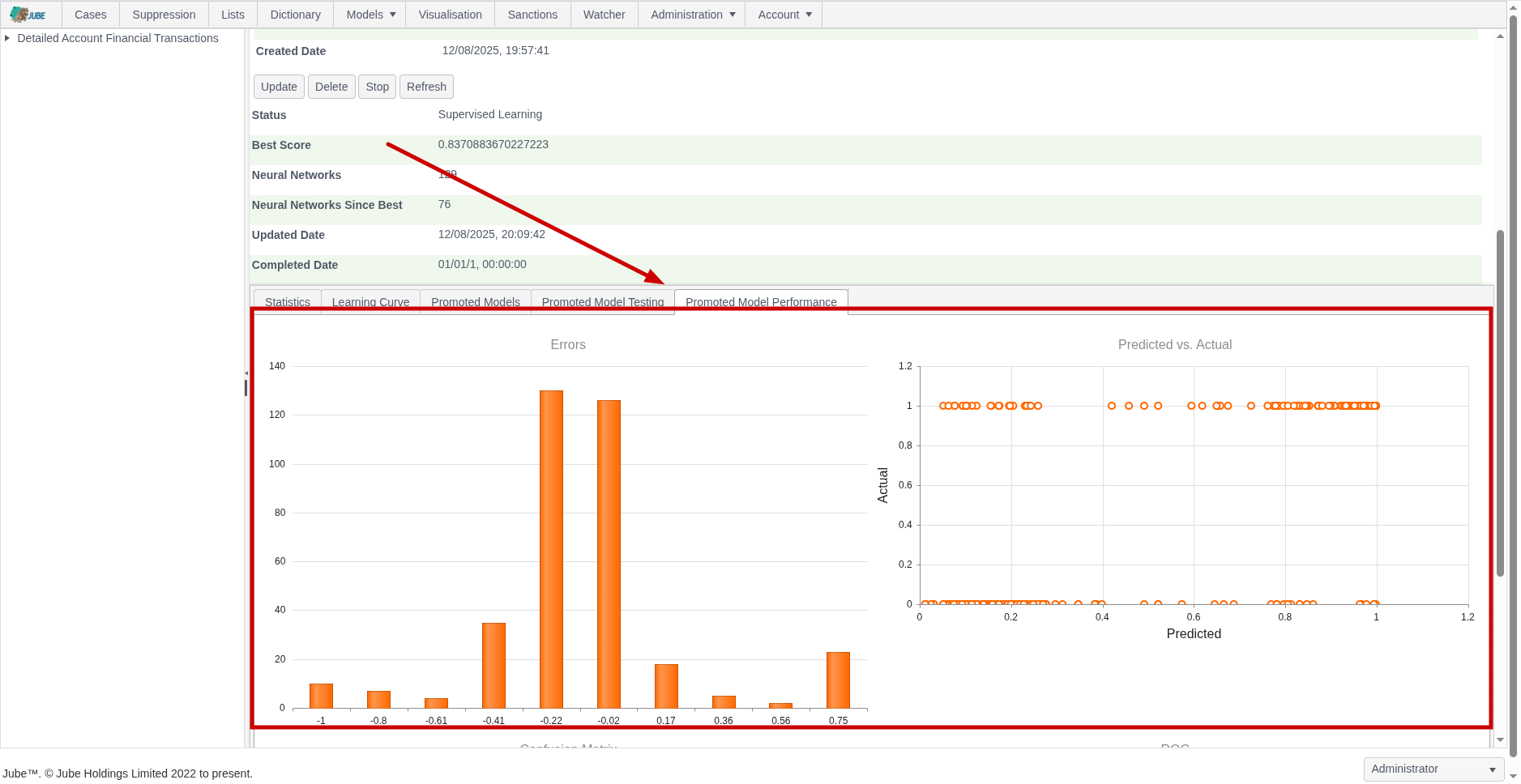Switch to the Learning Curve tab
The image size is (1521, 784).
[370, 301]
